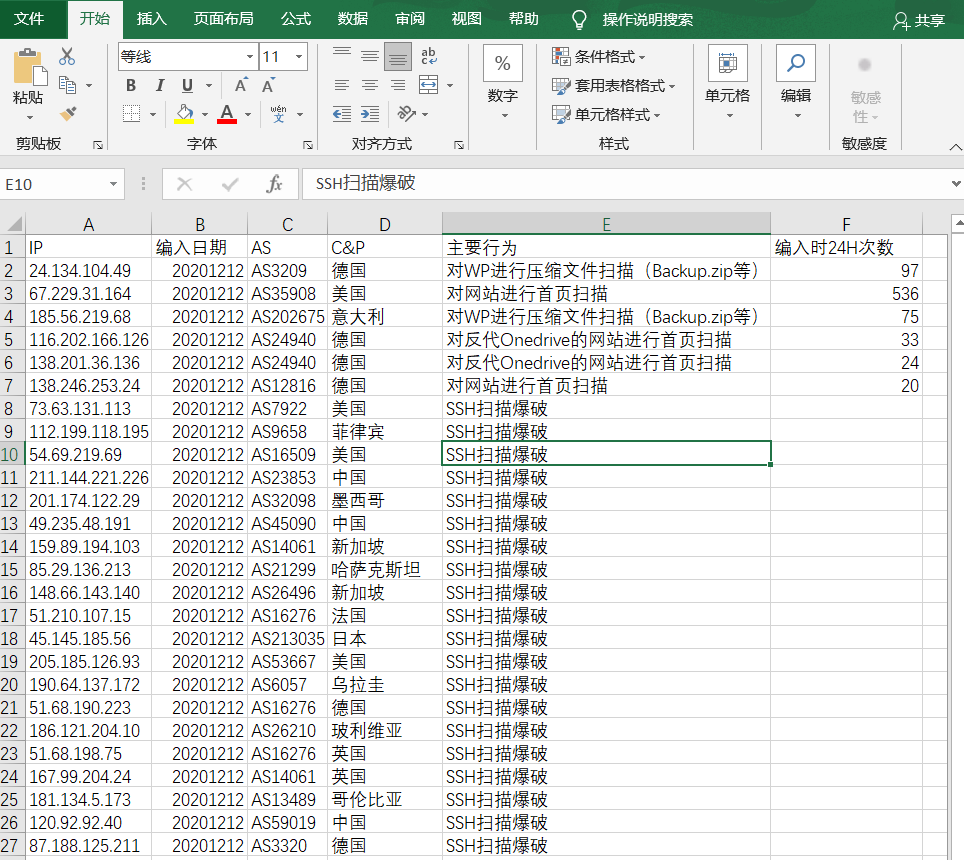Click the insert function fx button

point(274,184)
